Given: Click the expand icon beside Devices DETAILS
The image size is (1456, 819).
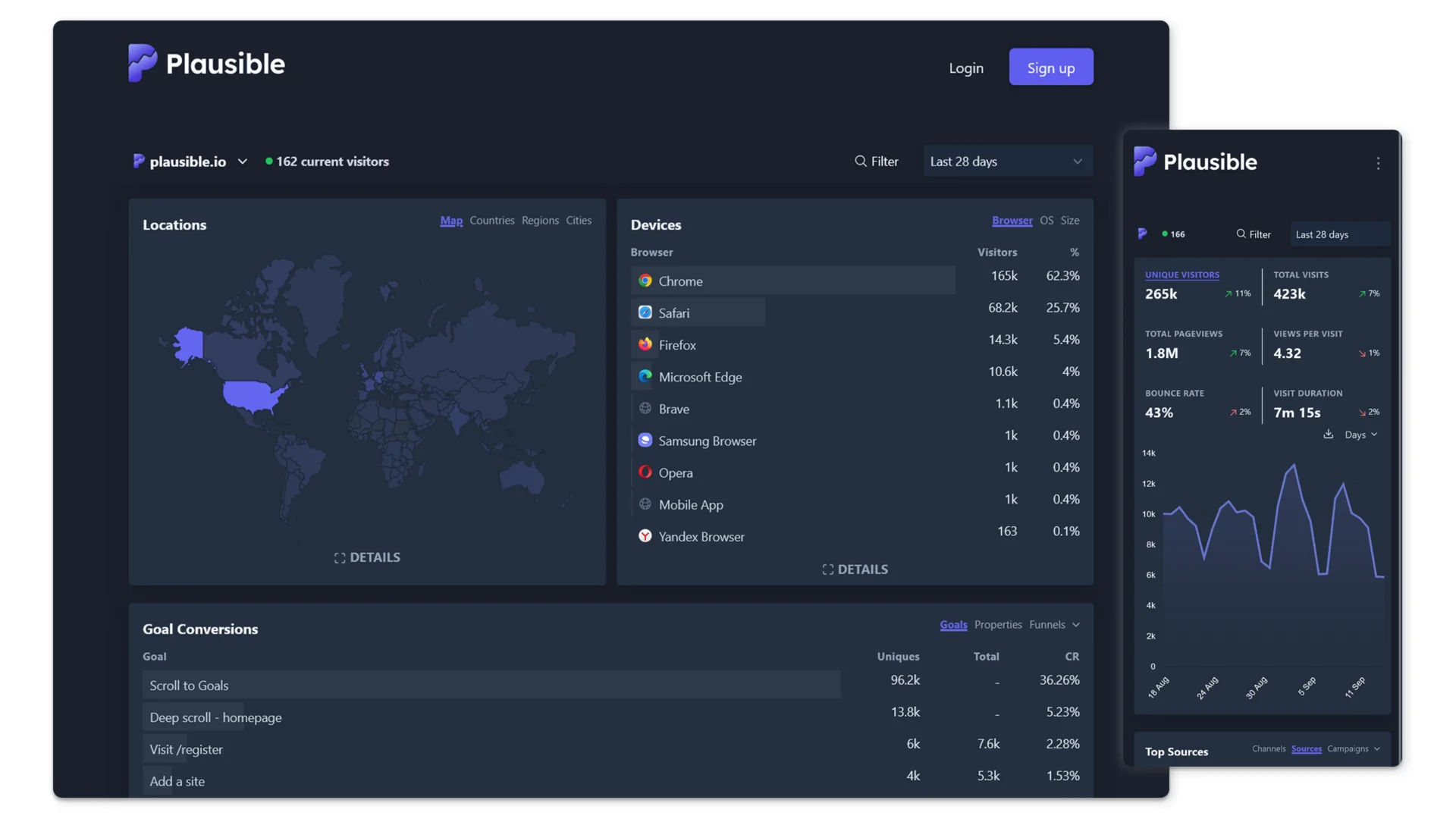Looking at the screenshot, I should pos(827,570).
